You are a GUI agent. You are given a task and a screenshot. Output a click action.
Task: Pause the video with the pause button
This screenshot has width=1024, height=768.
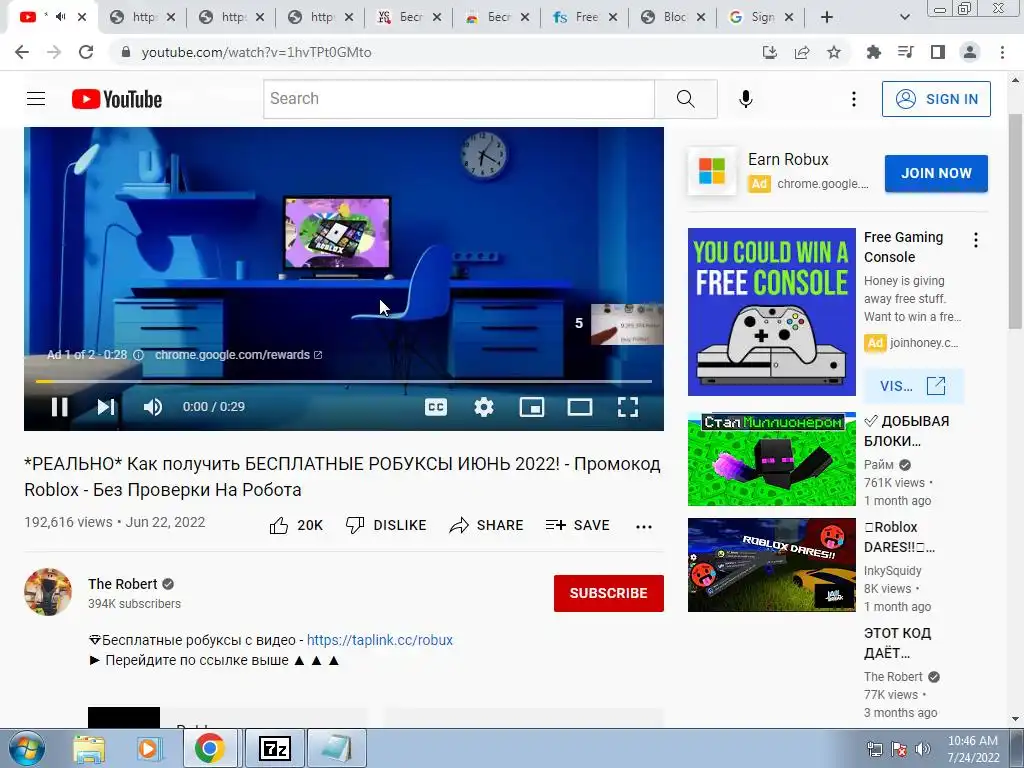coord(59,407)
